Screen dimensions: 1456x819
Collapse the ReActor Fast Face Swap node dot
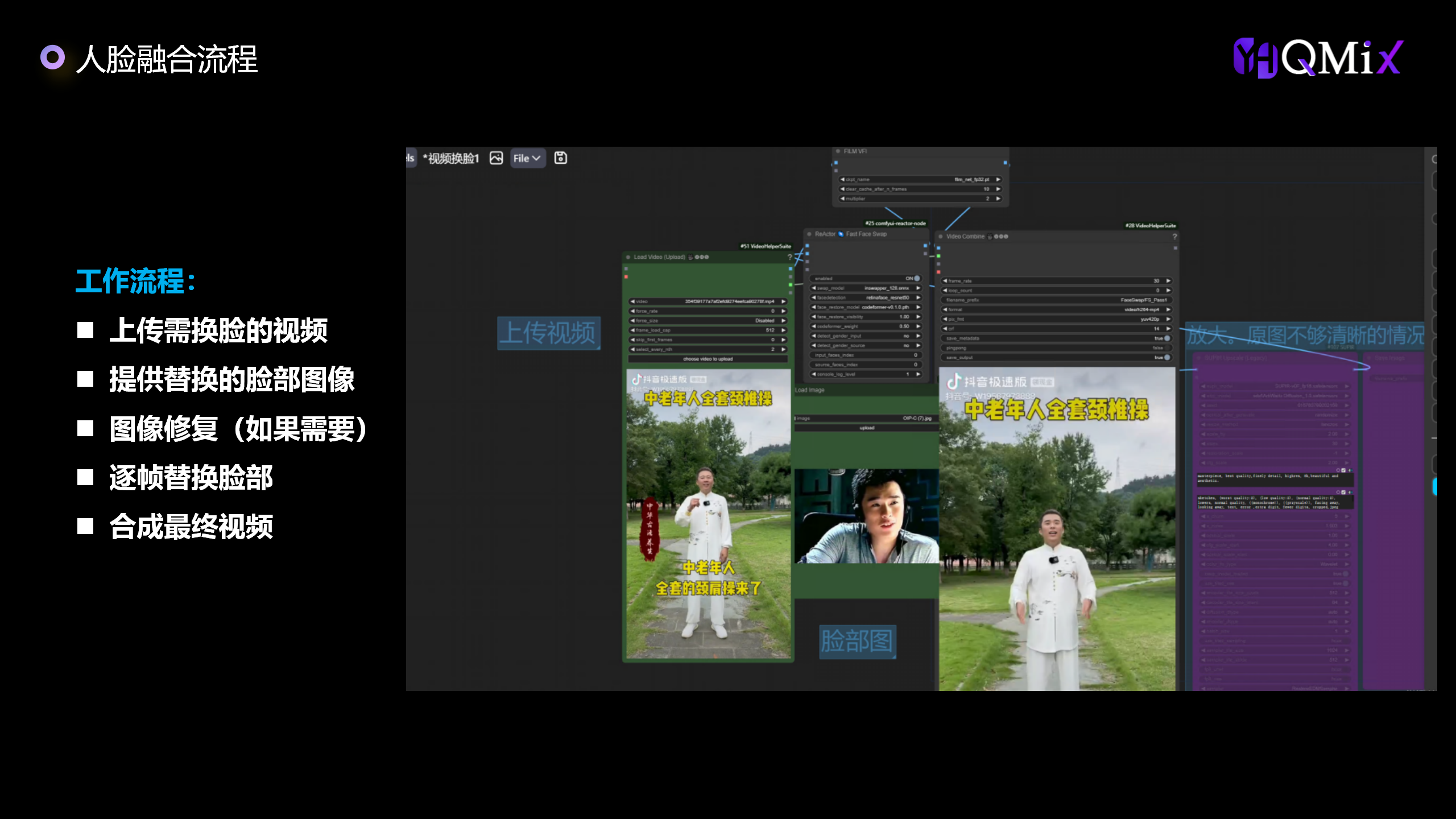(x=809, y=234)
